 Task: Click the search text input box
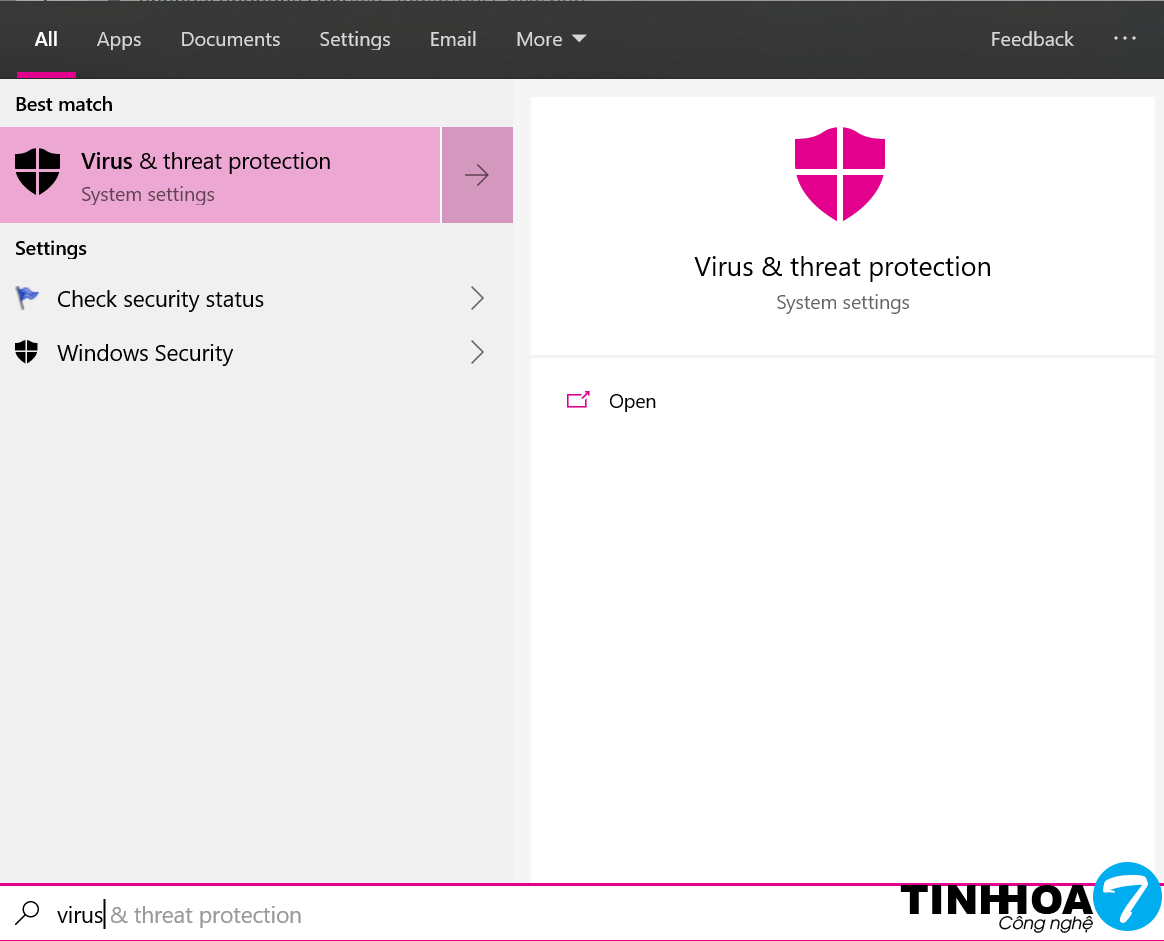pyautogui.click(x=400, y=914)
